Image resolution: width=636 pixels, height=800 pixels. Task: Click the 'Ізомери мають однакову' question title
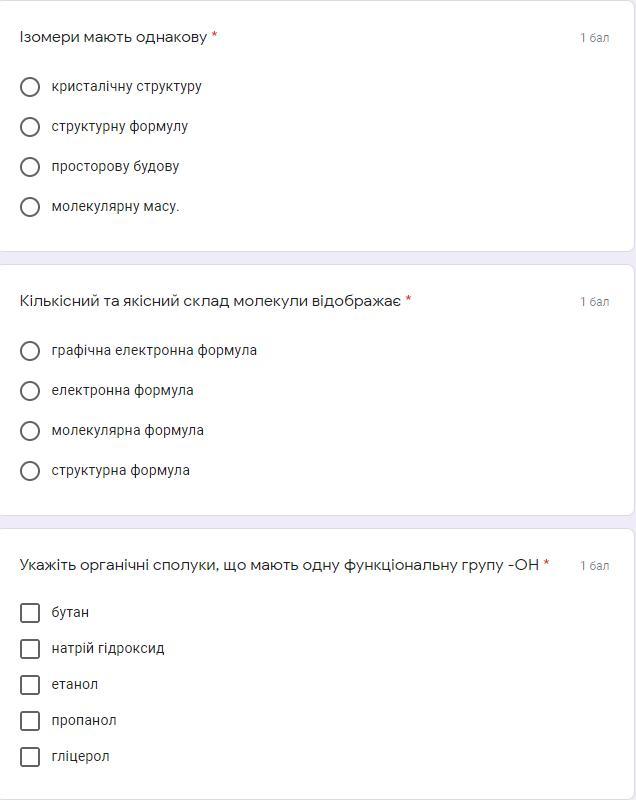[x=113, y=37]
